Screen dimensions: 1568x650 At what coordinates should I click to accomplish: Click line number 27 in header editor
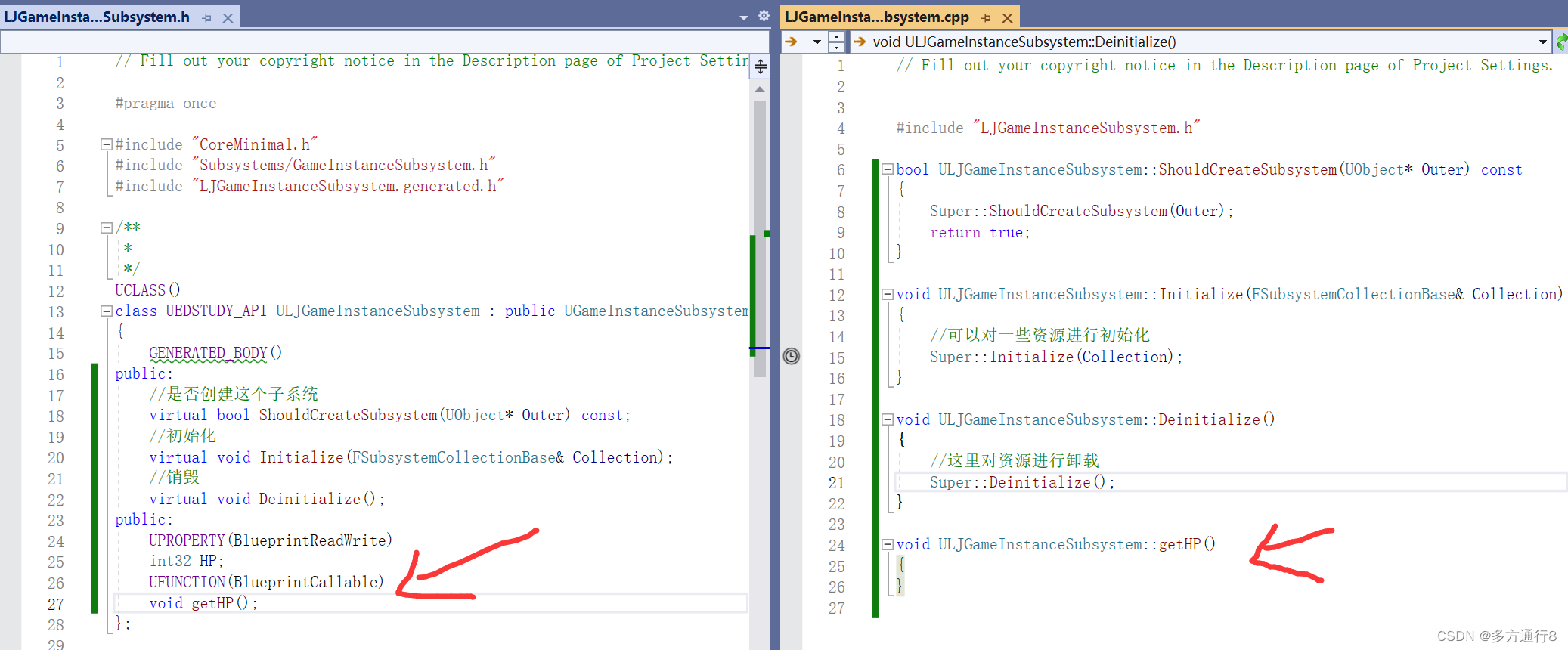56,604
